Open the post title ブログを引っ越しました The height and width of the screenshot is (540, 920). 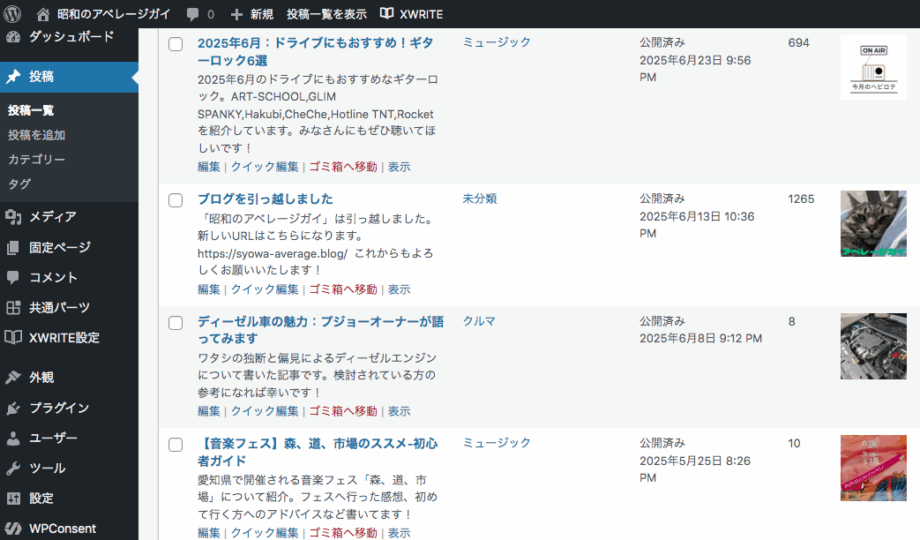265,199
